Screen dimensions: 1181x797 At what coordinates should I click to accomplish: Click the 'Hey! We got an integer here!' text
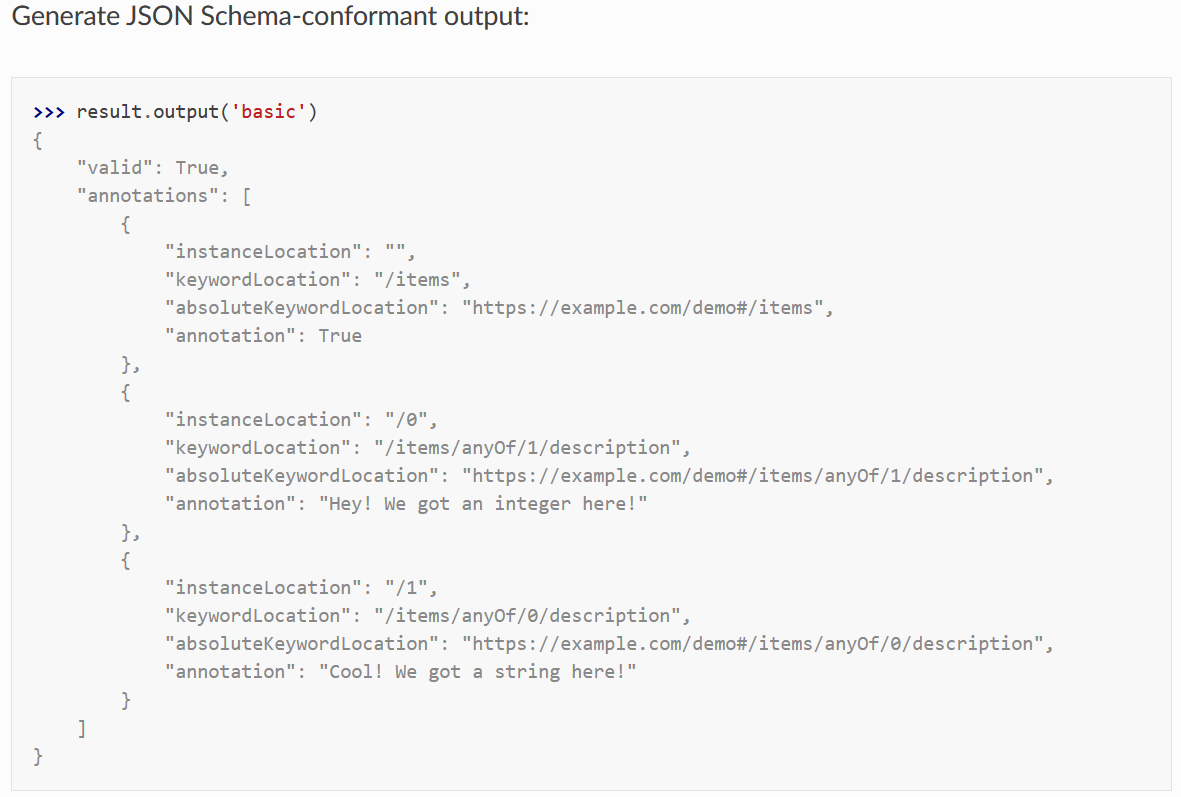(x=483, y=504)
